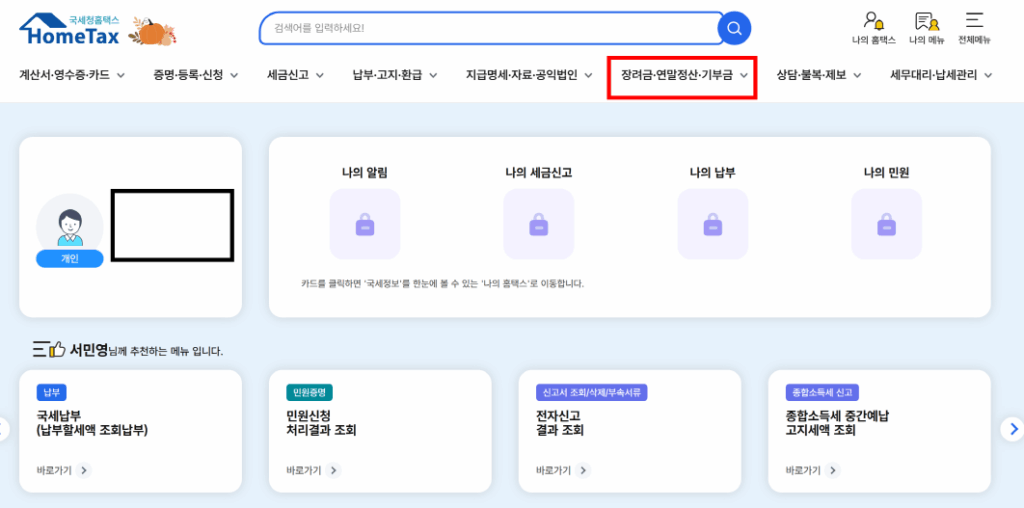Click lock icon under 나의 민원

(886, 224)
